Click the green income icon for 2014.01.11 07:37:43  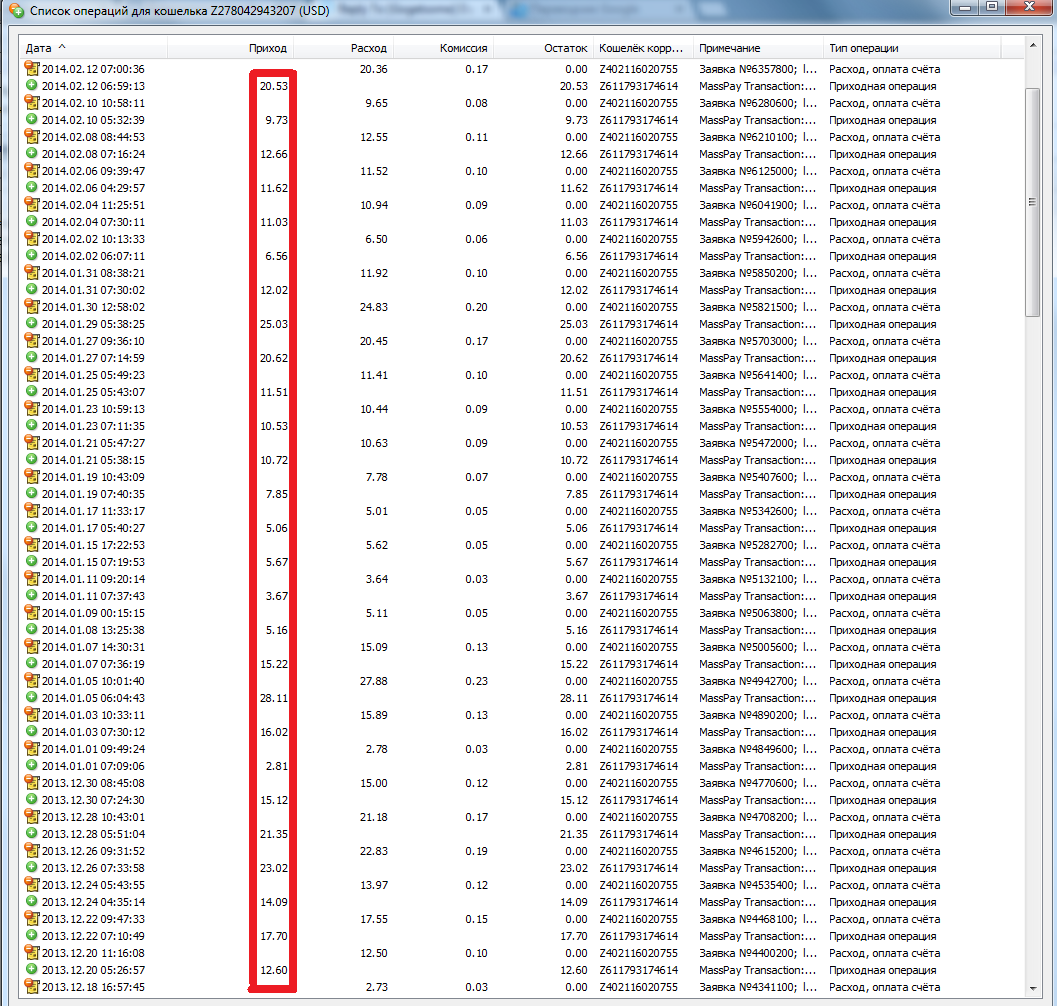point(31,595)
